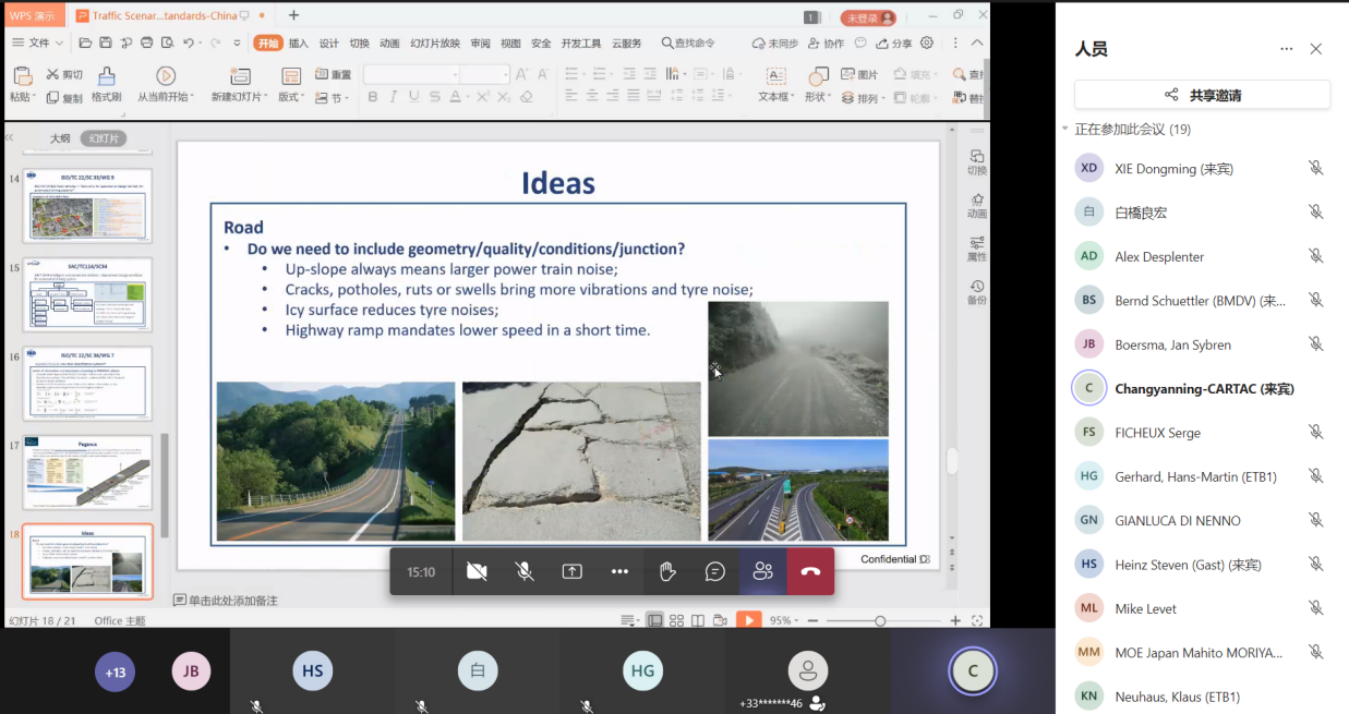Viewport: 1349px width, 715px height.
Task: Open the font name combo box
Action: pyautogui.click(x=410, y=75)
